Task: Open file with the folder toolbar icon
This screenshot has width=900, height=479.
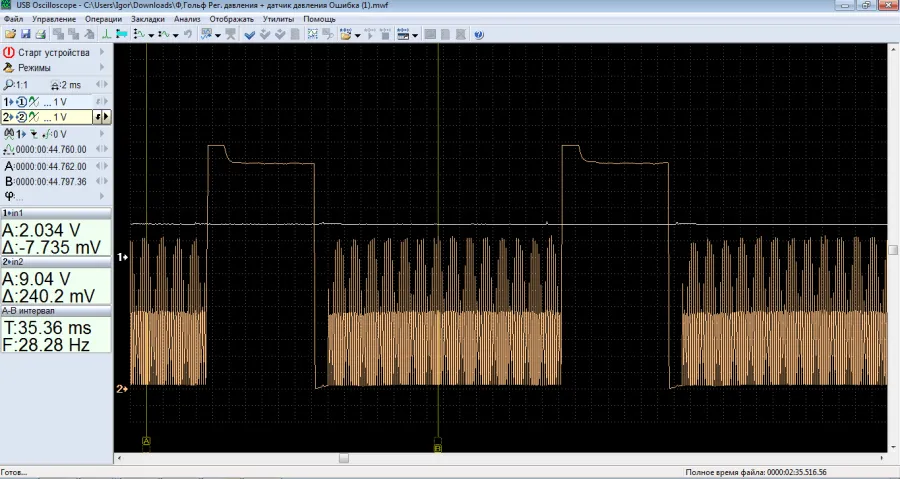Action: coord(10,34)
